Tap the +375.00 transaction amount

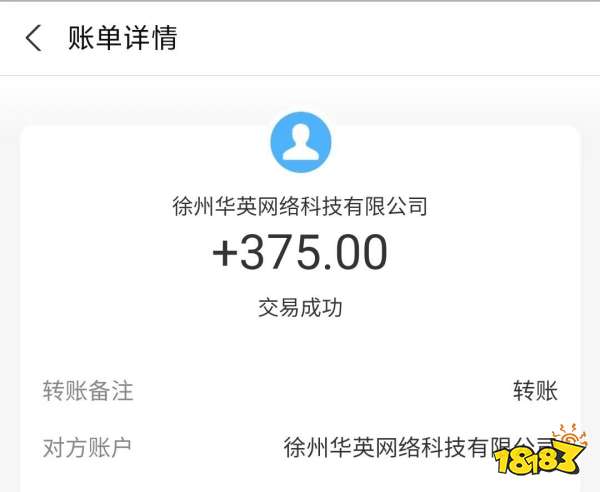300,253
